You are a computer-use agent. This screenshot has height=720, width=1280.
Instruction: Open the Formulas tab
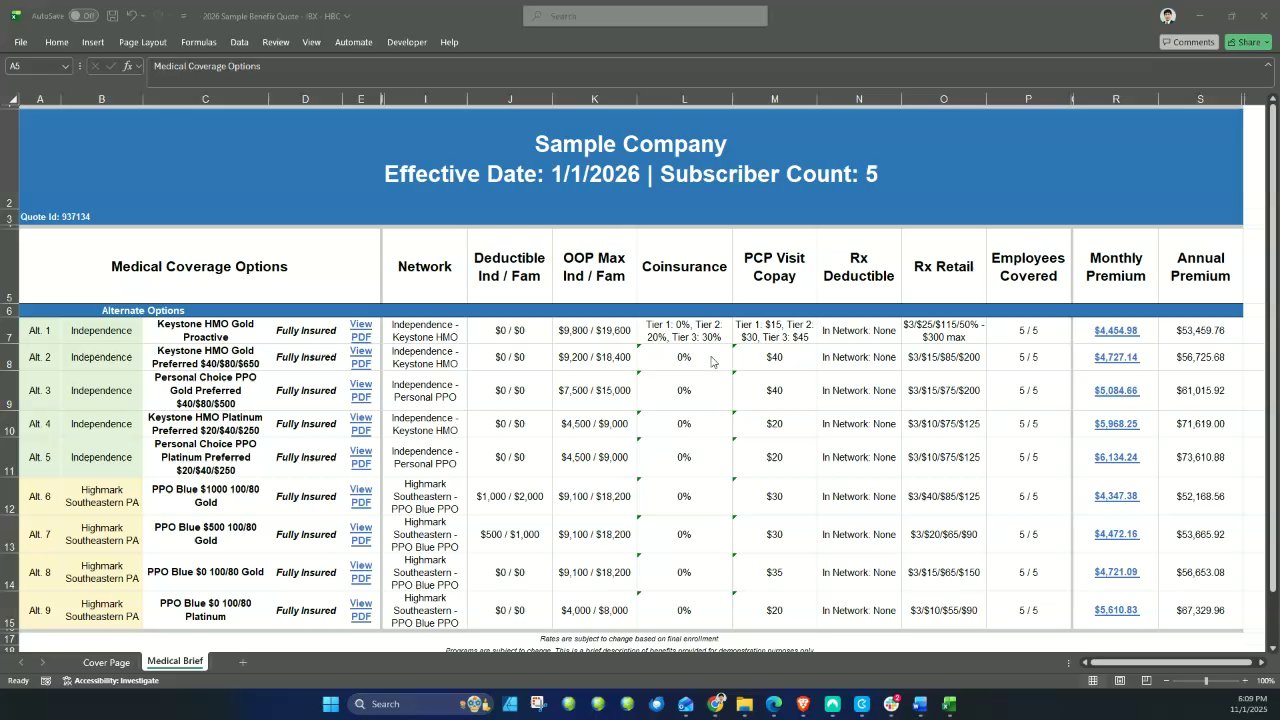(x=199, y=42)
